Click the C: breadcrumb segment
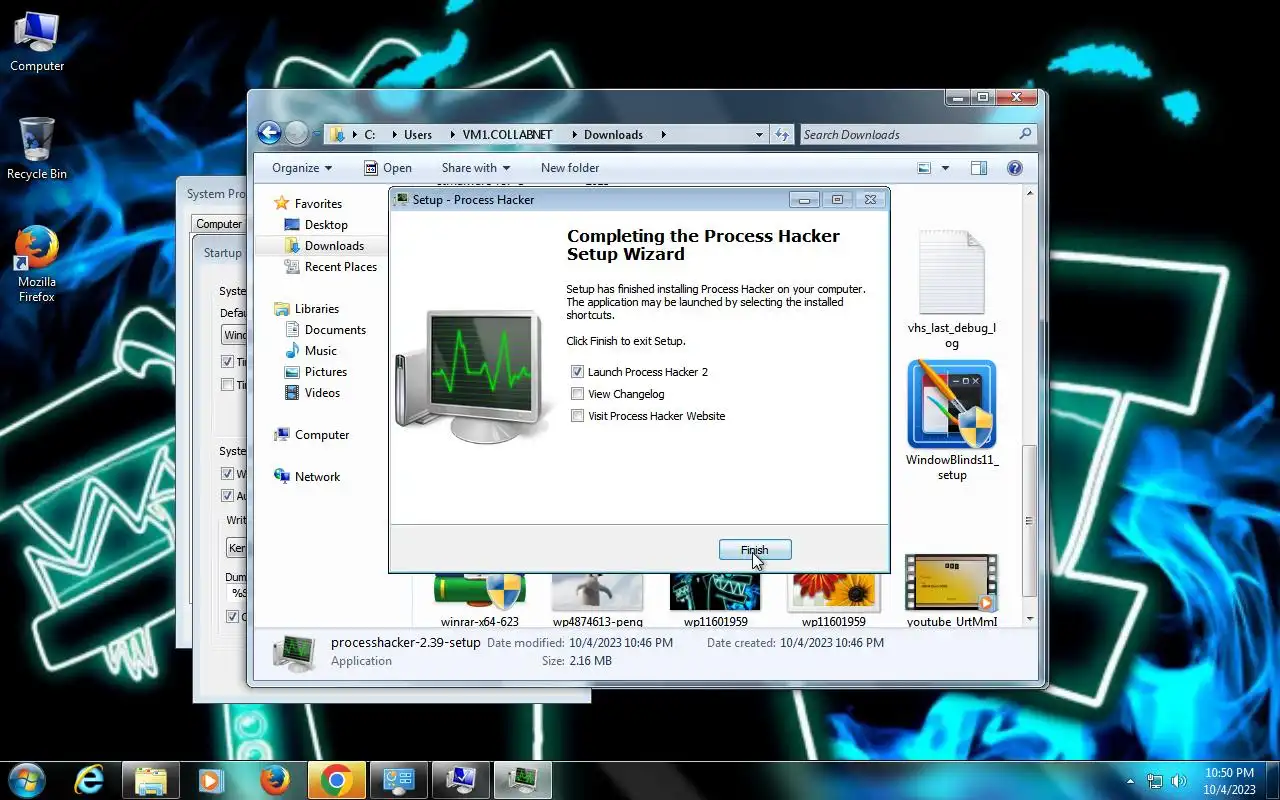 pos(369,134)
